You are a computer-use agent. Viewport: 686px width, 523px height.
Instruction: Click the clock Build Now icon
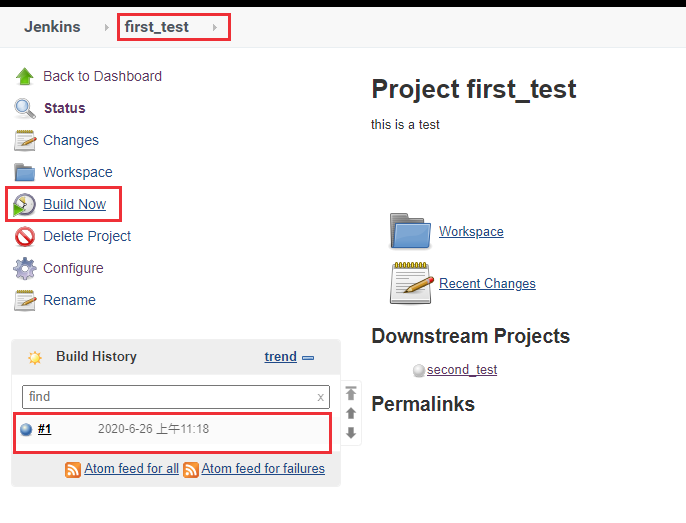(x=24, y=204)
